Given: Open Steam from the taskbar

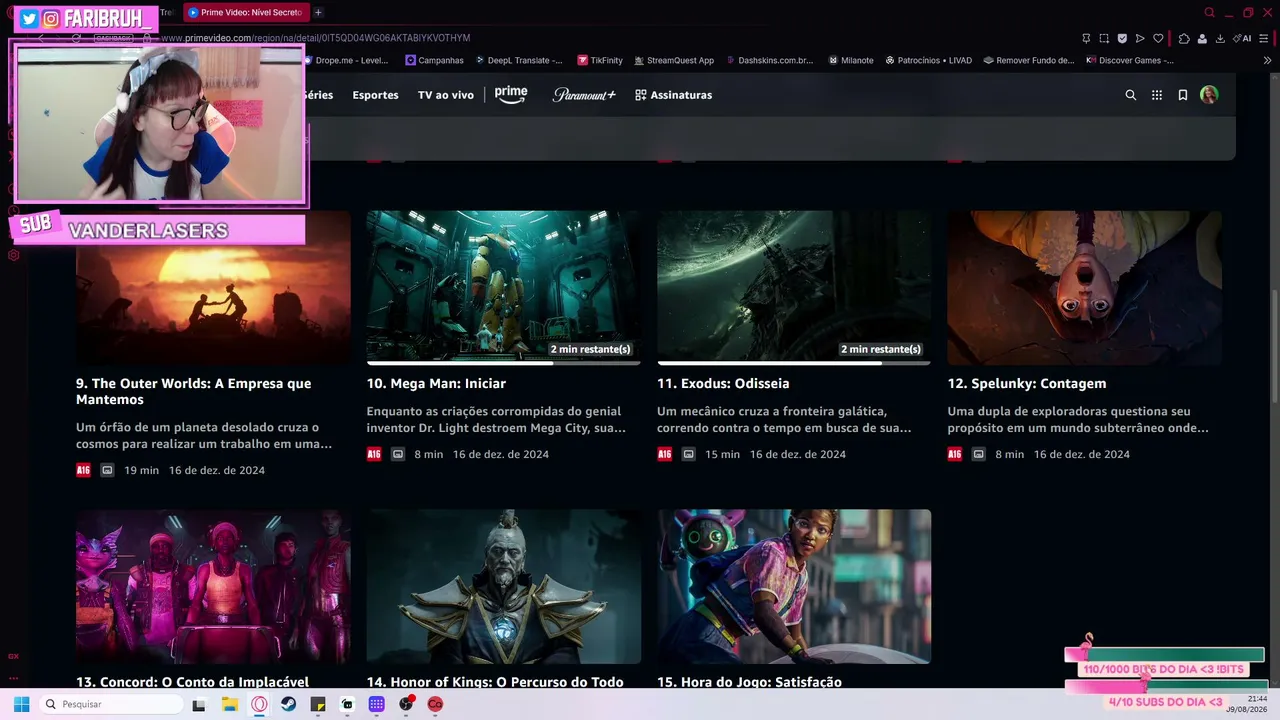Looking at the screenshot, I should [x=288, y=704].
